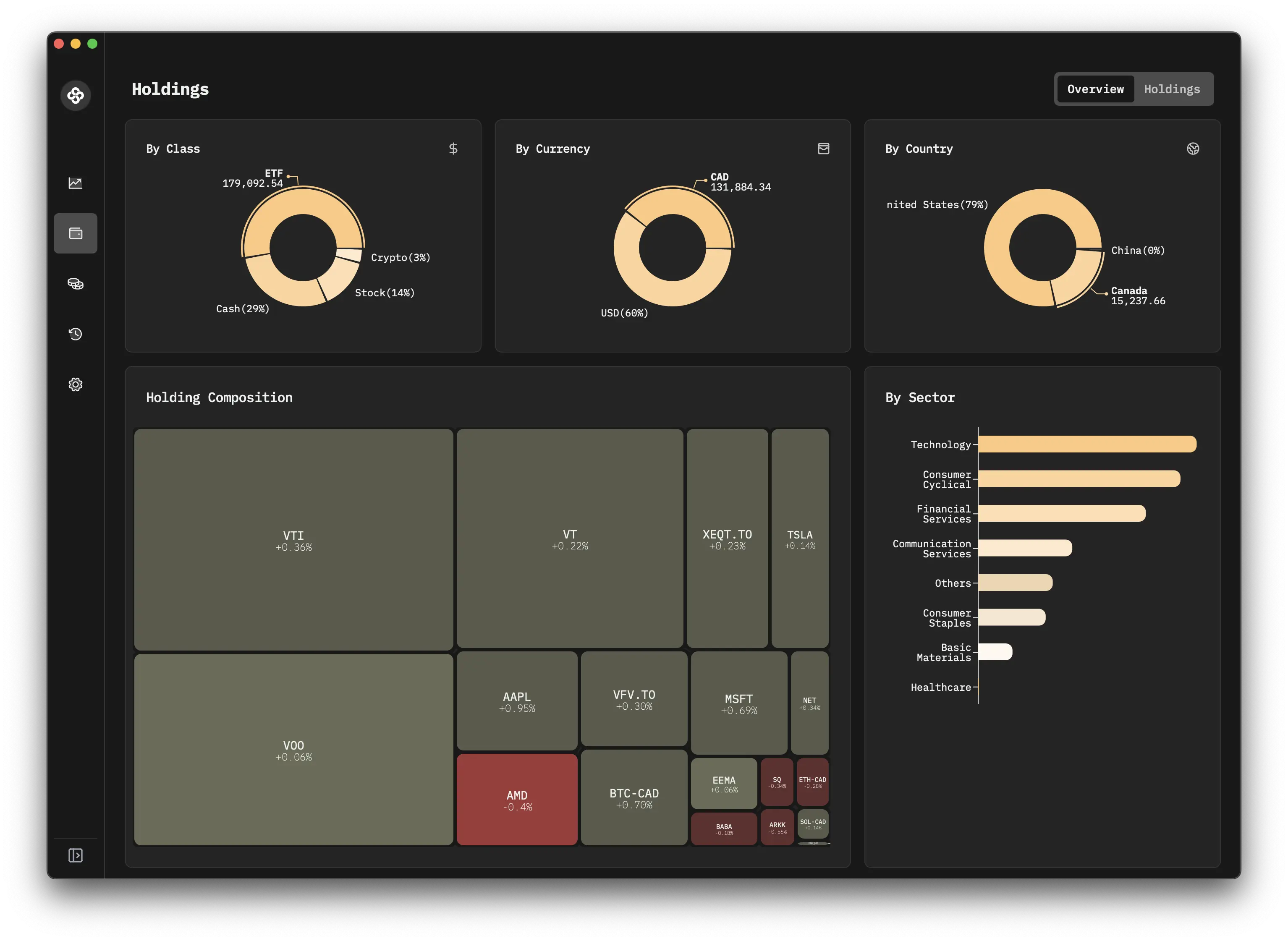1288x941 pixels.
Task: Click the Technology sector bar
Action: tap(1087, 444)
